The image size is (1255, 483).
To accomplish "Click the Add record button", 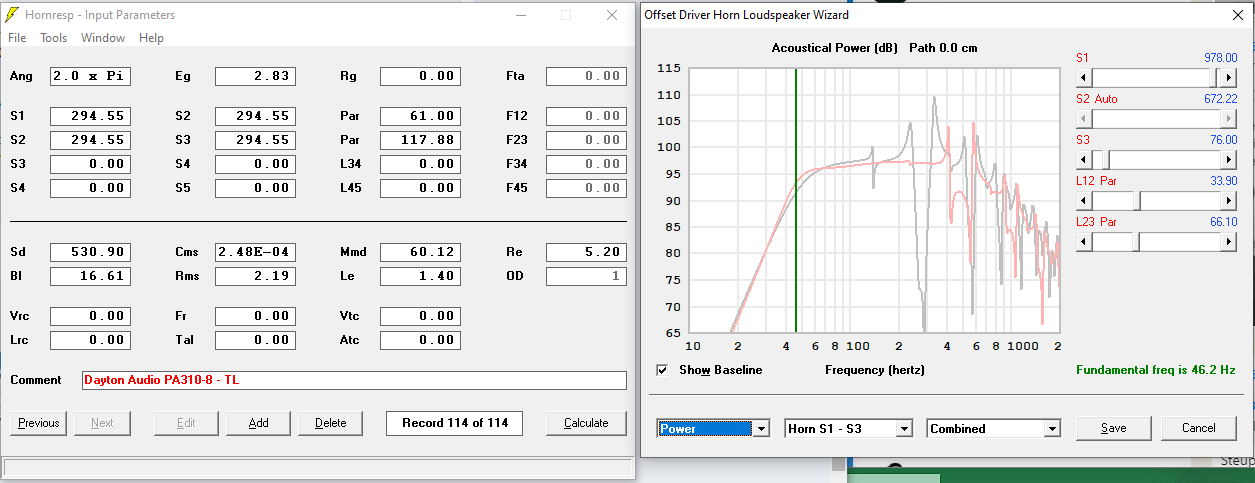I will [x=259, y=423].
